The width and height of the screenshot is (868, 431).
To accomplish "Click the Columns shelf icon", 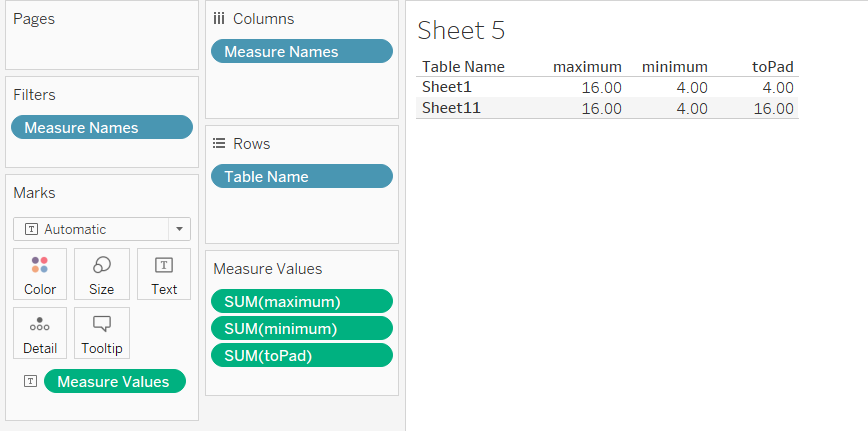I will (219, 19).
